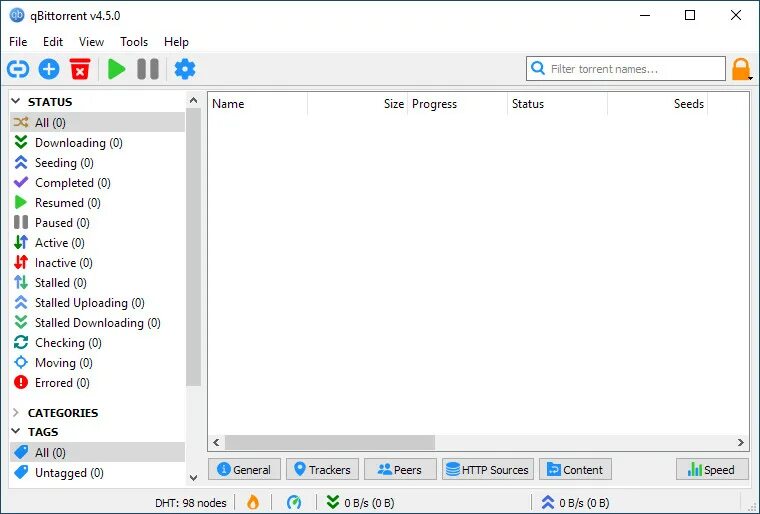Switch to the Content tab
This screenshot has width=760, height=514.
pyautogui.click(x=575, y=469)
